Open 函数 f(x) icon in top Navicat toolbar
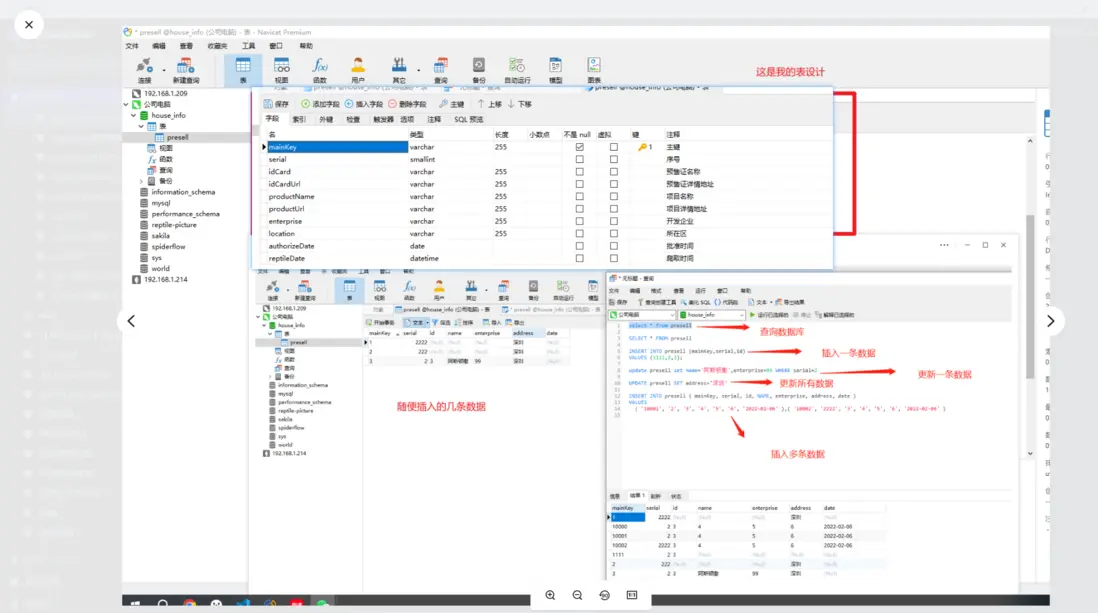Viewport: 1098px width, 613px height. 320,70
